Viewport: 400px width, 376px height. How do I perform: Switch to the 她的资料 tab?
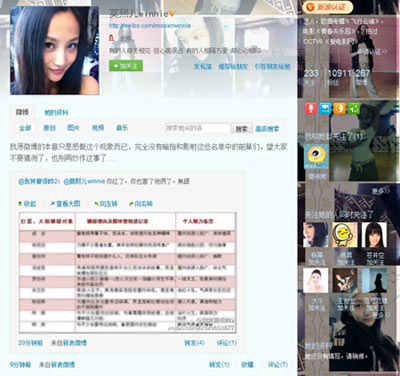click(x=56, y=113)
